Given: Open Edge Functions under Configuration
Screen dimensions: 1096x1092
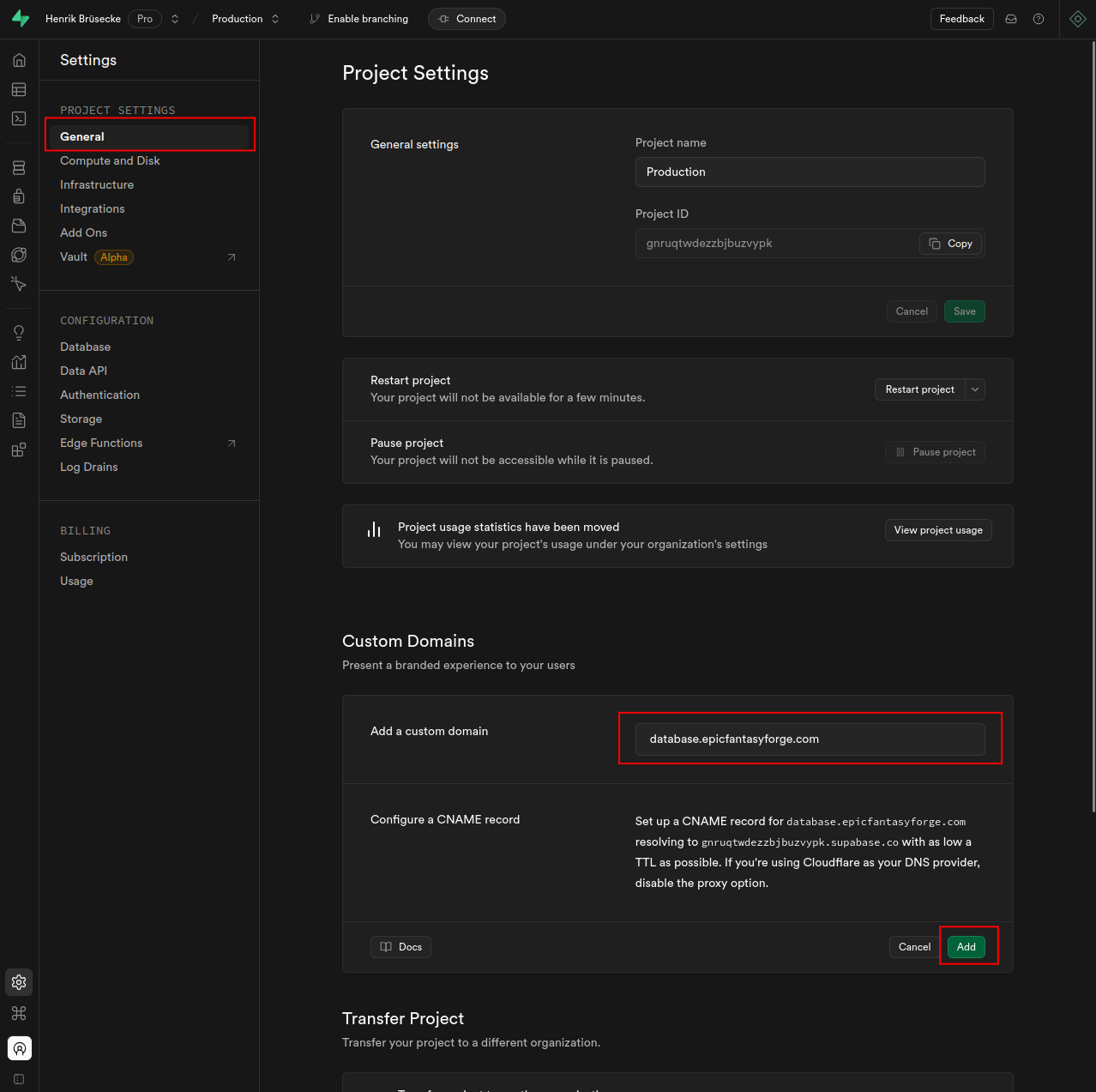Looking at the screenshot, I should 149,443.
